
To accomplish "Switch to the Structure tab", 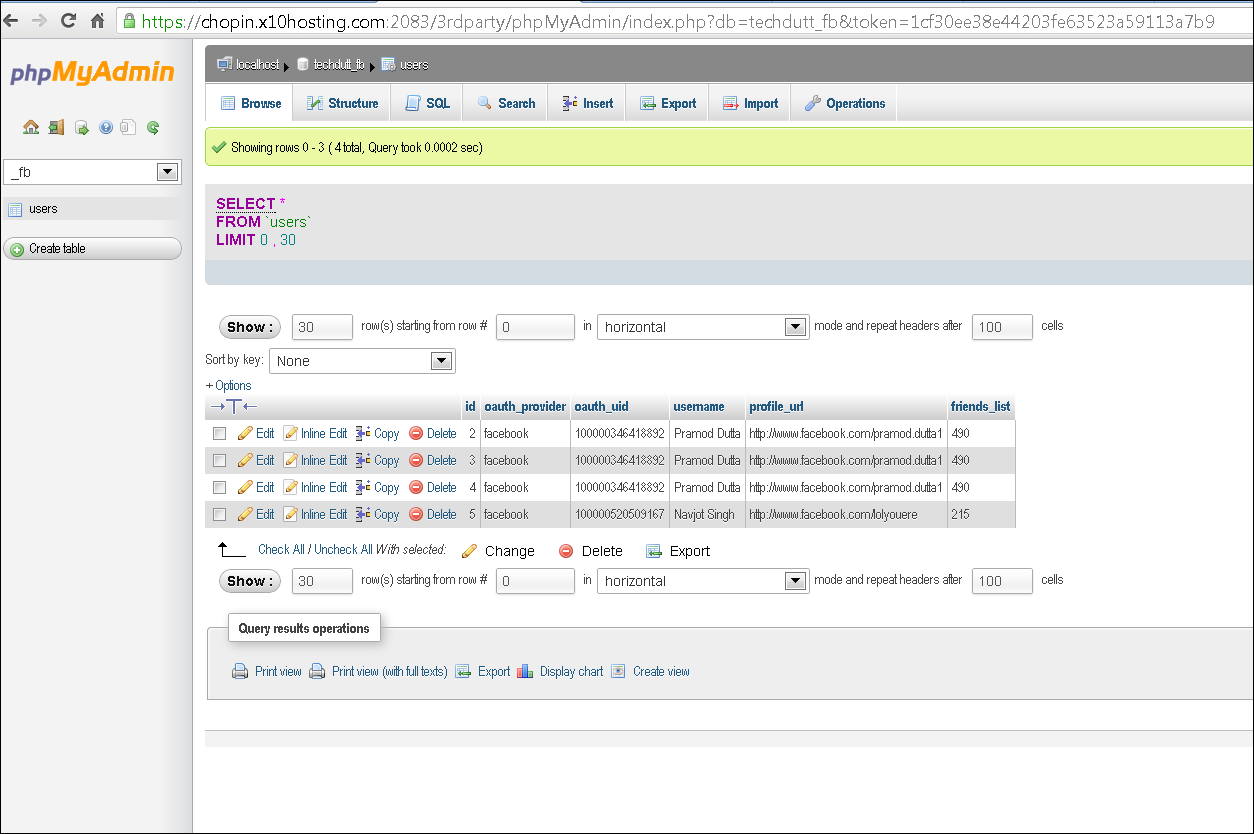I will point(342,102).
